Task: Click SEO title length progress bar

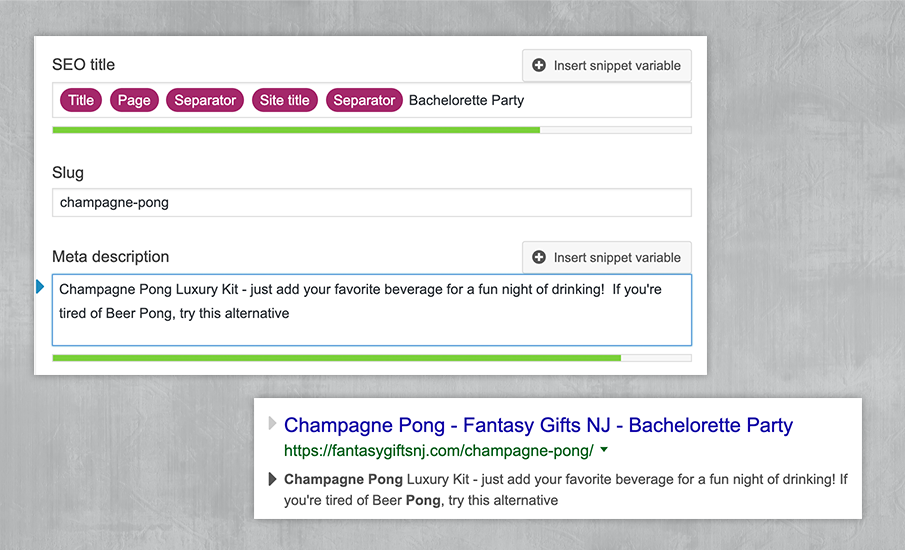Action: pos(370,130)
